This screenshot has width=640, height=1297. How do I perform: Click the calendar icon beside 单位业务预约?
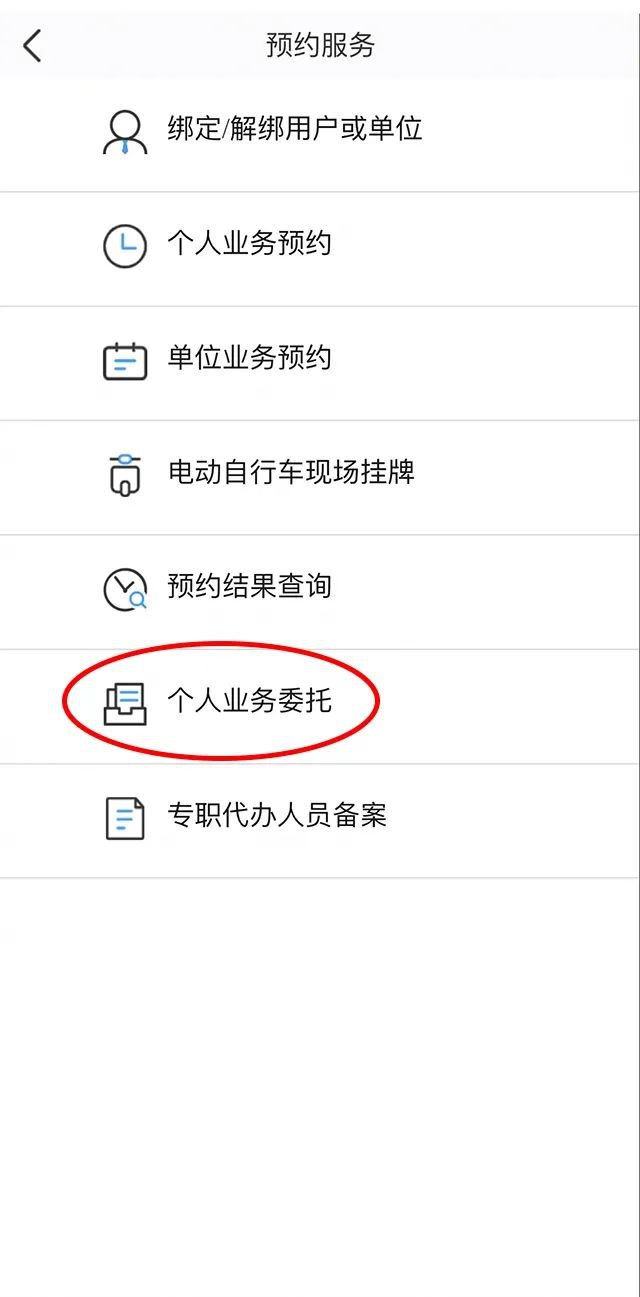click(x=125, y=360)
